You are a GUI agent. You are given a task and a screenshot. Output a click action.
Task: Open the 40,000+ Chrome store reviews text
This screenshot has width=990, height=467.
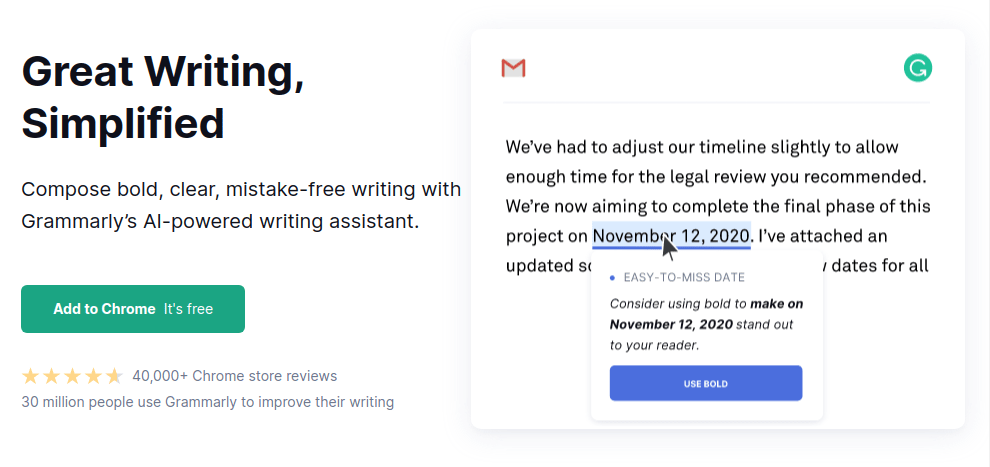(235, 376)
